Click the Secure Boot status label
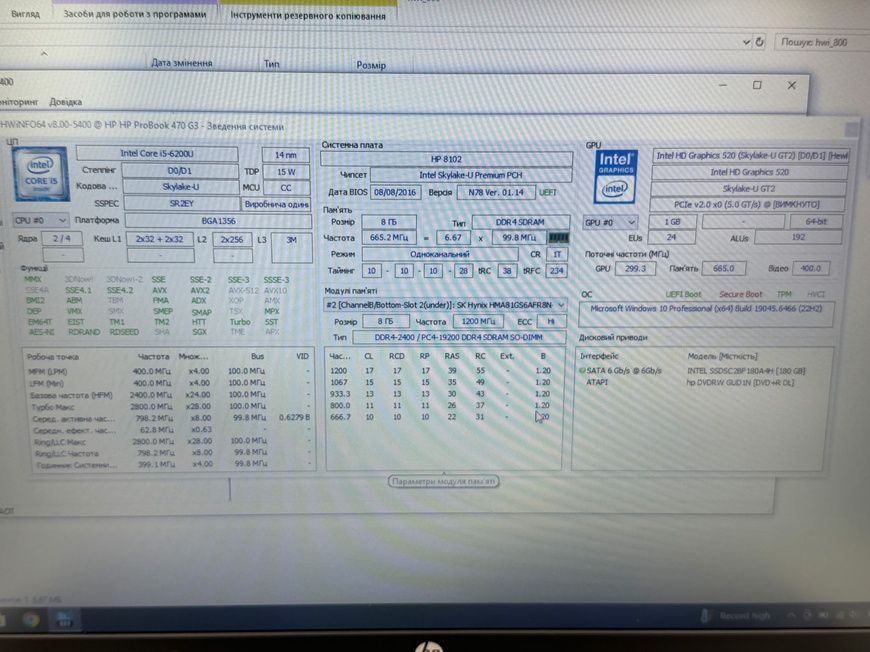Image resolution: width=870 pixels, height=652 pixels. coord(741,295)
